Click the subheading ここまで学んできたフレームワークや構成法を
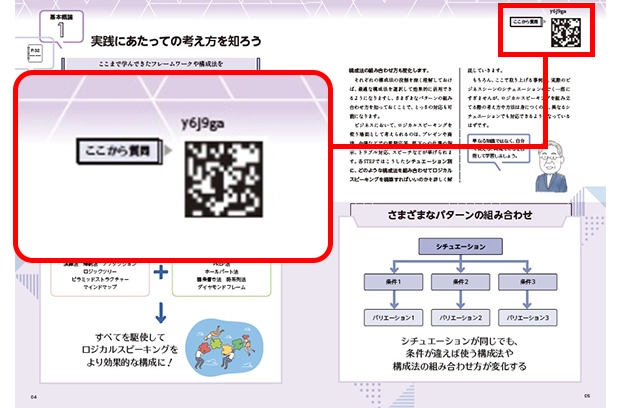 tap(161, 64)
